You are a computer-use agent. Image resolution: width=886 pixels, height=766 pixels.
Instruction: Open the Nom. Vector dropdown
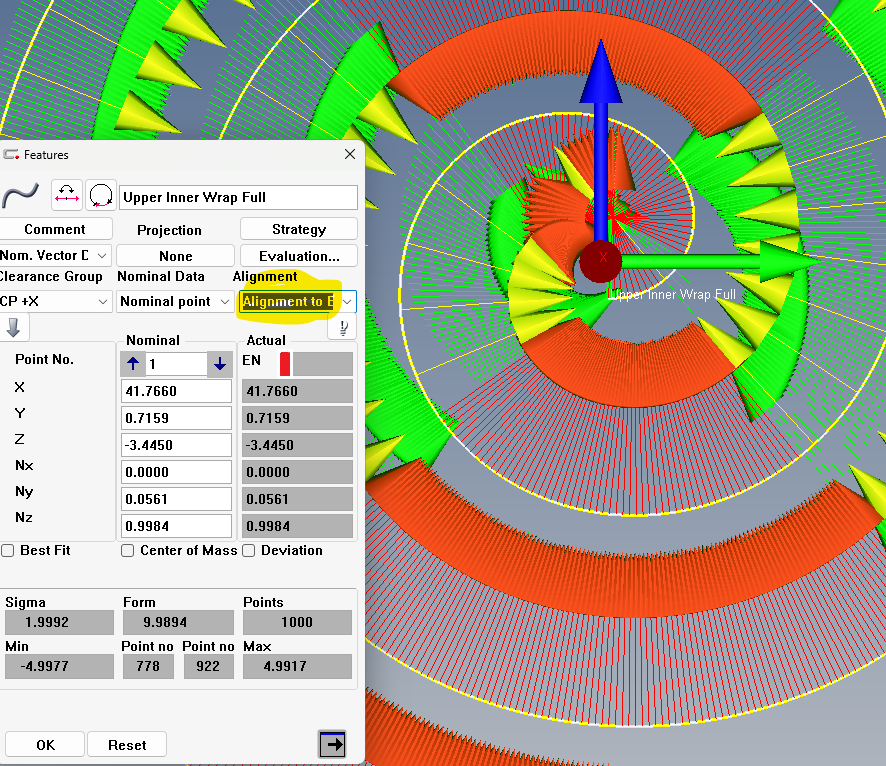55,256
